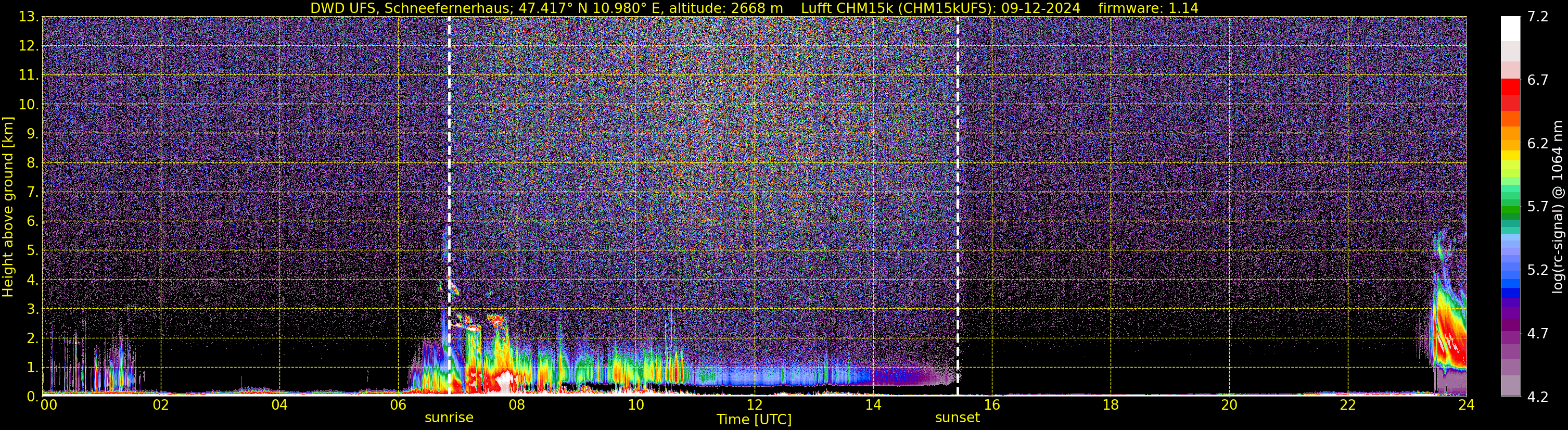
Task: Click the '1.' tick on the height axis
Action: pos(32,367)
